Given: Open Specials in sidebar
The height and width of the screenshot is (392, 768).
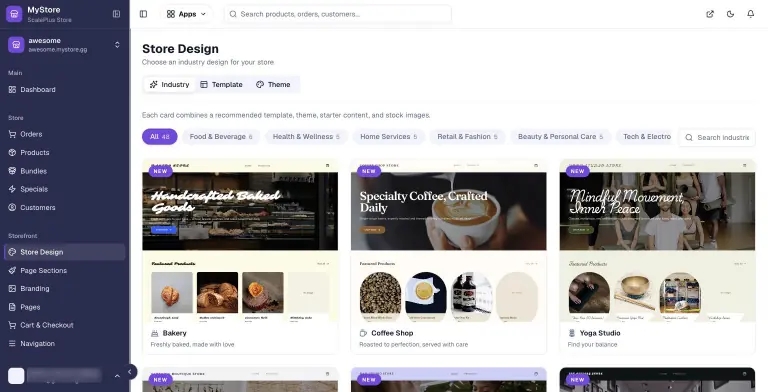Looking at the screenshot, I should (65, 189).
